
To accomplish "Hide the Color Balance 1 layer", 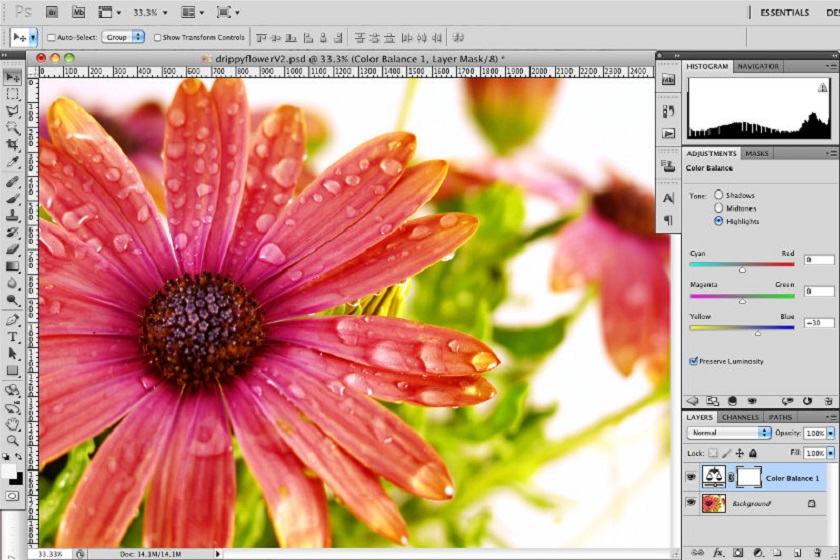I will pos(691,478).
